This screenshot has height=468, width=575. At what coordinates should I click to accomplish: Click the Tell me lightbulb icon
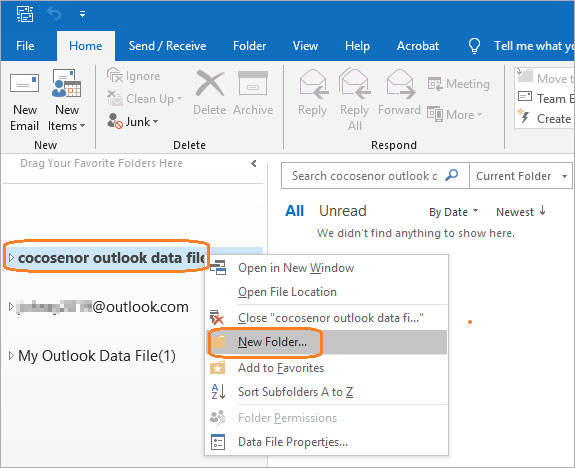click(474, 46)
